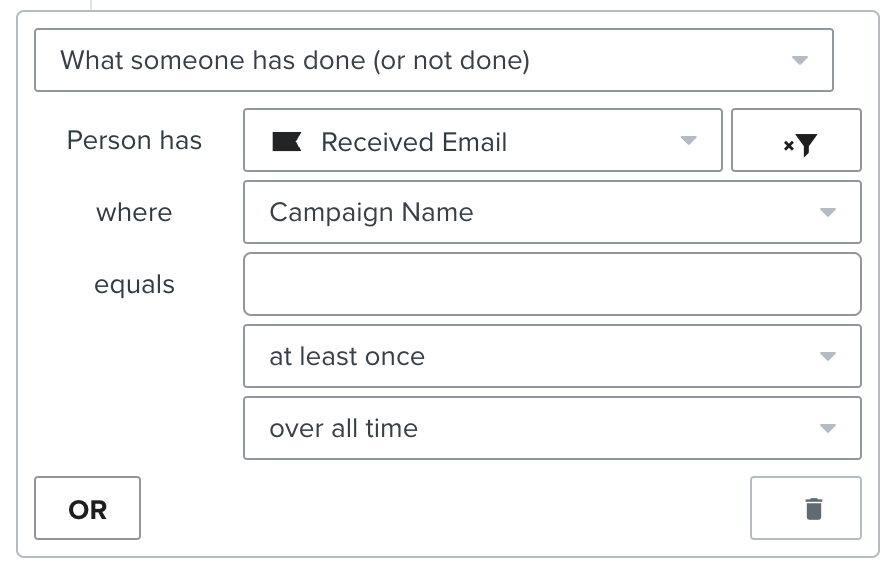Click the arrow next to 'at least once'
Image resolution: width=888 pixels, height=570 pixels.
[827, 356]
